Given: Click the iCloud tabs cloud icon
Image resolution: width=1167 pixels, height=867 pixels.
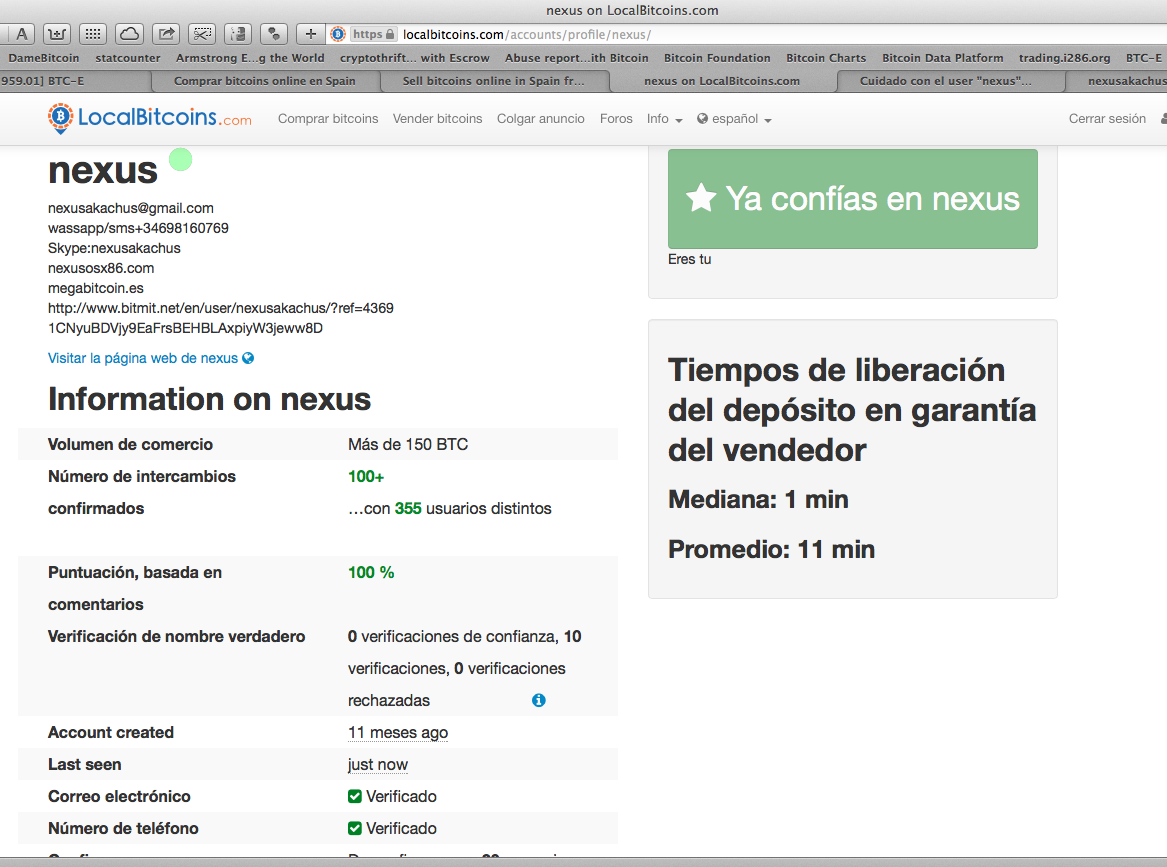Looking at the screenshot, I should pos(130,34).
